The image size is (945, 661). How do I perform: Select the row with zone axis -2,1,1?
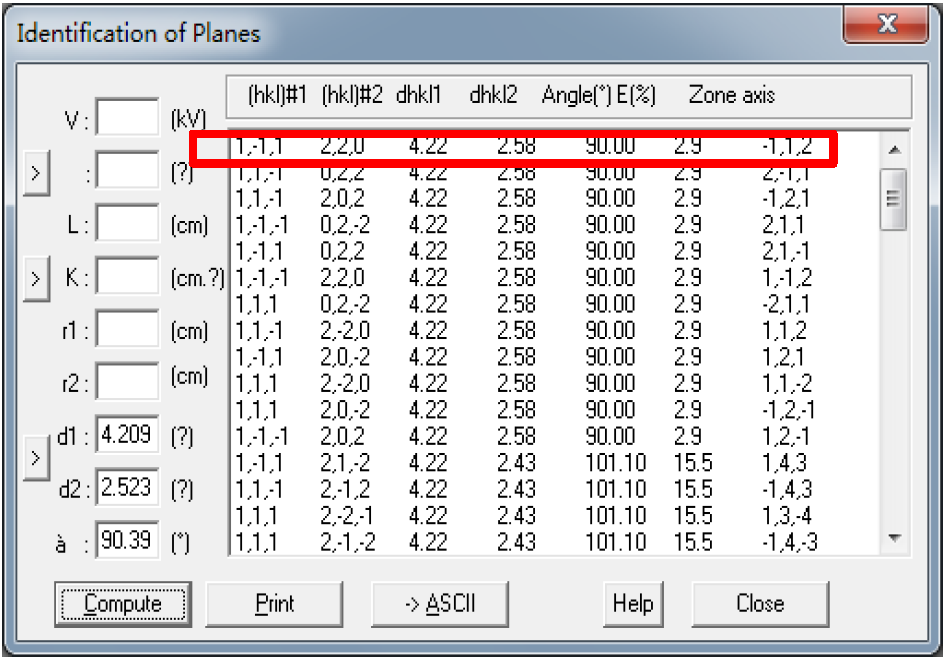(553, 304)
